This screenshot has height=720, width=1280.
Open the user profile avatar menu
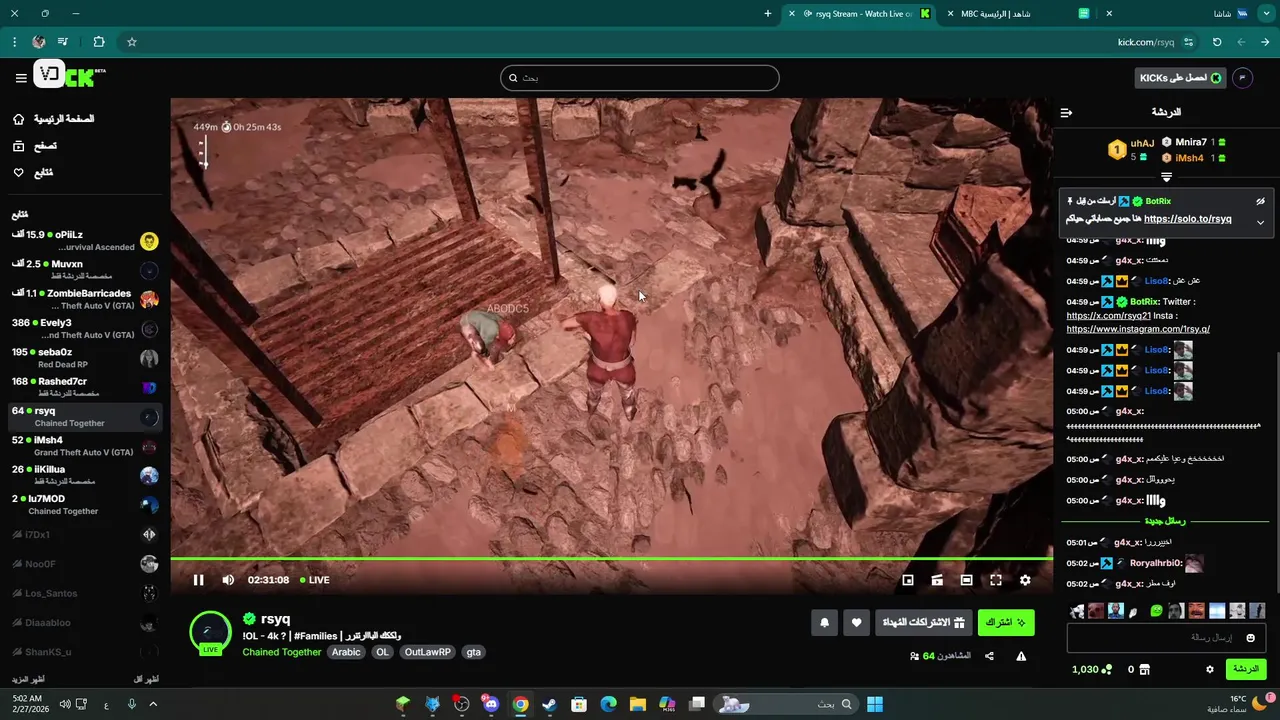point(1242,78)
